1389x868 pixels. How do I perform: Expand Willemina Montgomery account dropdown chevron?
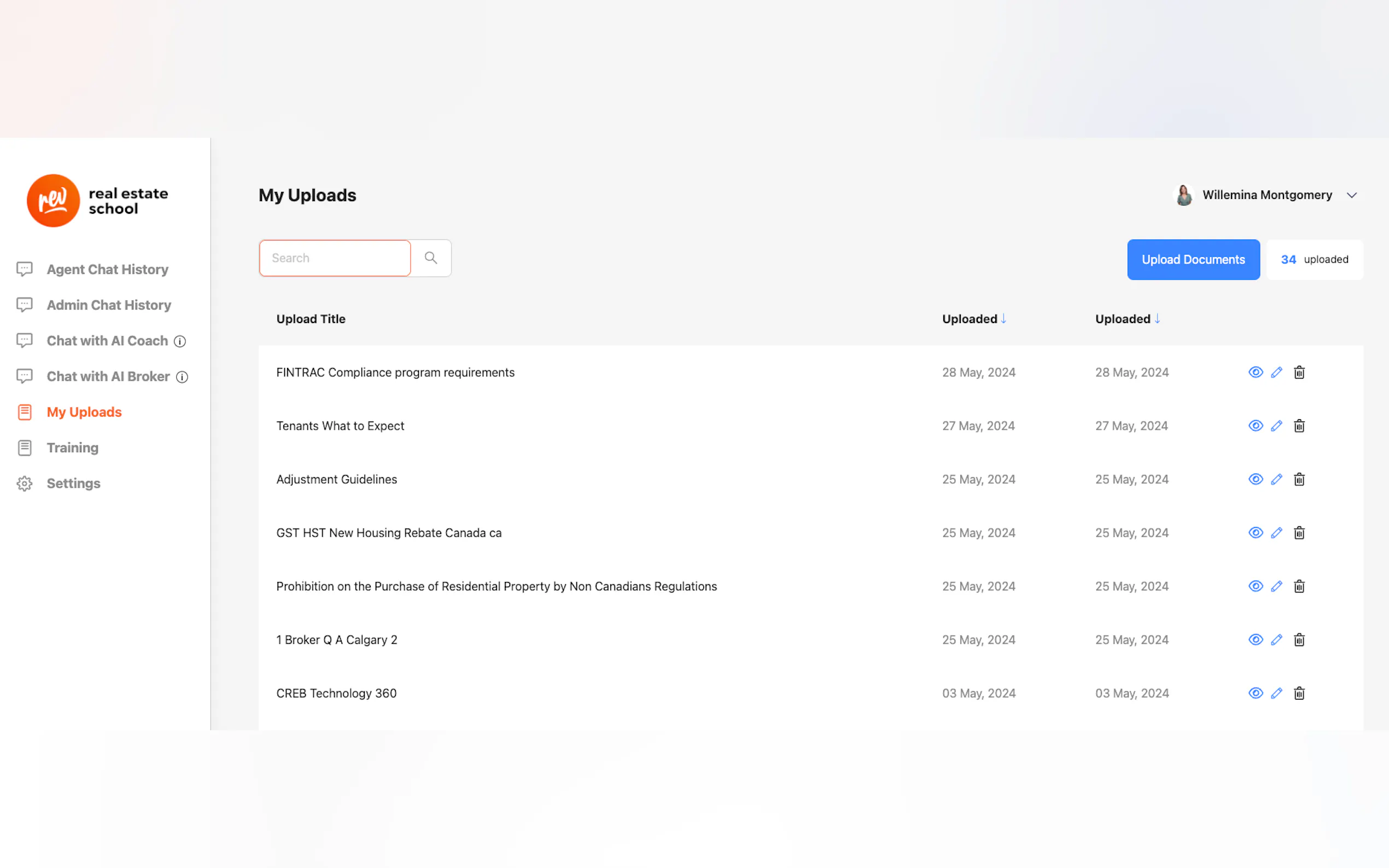coord(1351,196)
